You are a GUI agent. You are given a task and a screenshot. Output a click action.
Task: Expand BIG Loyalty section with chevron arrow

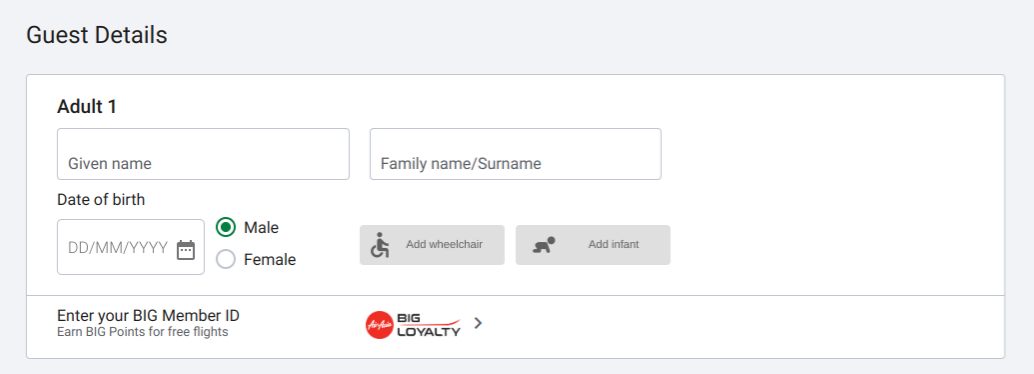tap(479, 323)
